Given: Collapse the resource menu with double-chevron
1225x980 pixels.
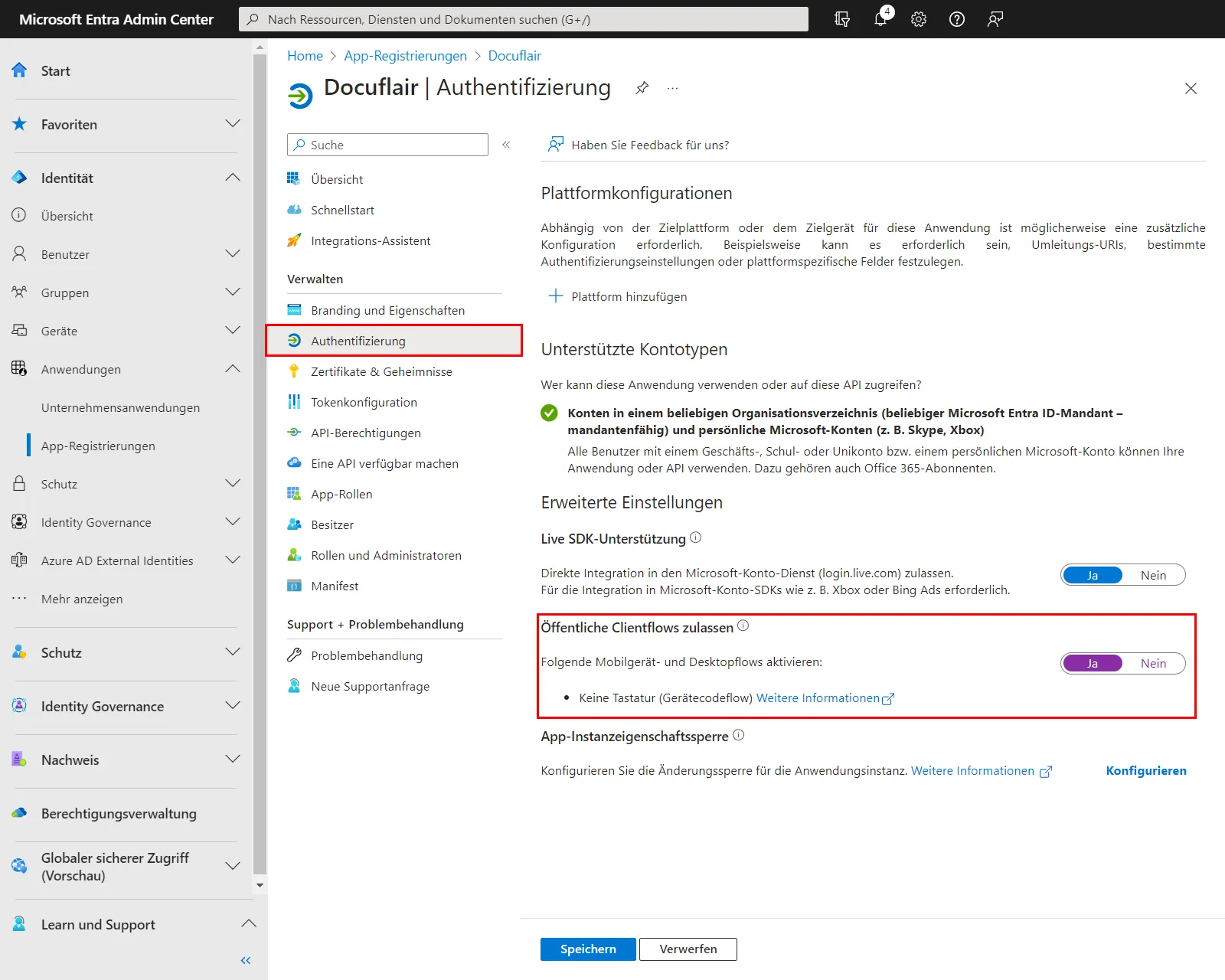Looking at the screenshot, I should click(506, 145).
